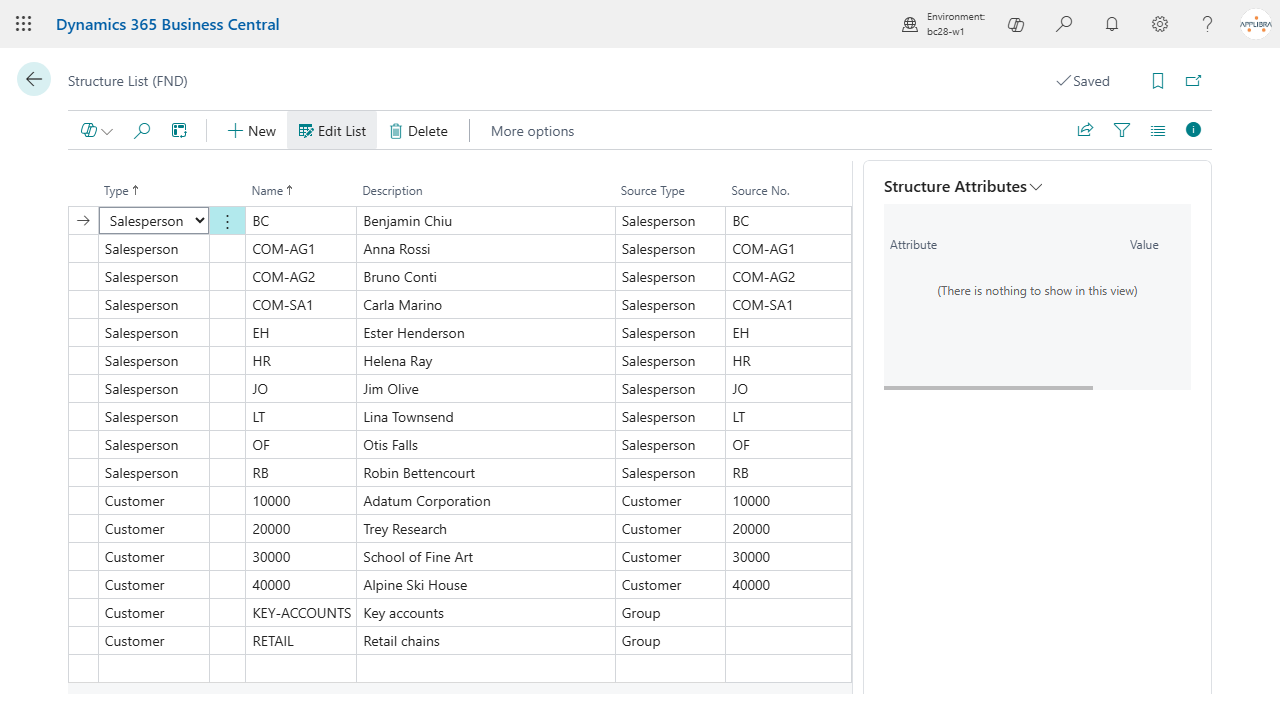The image size is (1280, 720).
Task: Select the Name cell KEY-ACCOUNTS
Action: click(x=301, y=613)
